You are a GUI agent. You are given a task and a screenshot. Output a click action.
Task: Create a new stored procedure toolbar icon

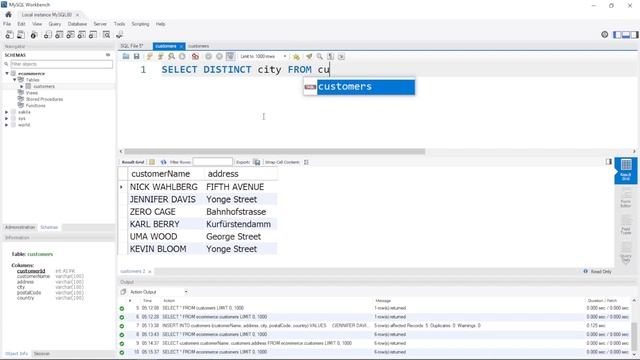pos(82,35)
